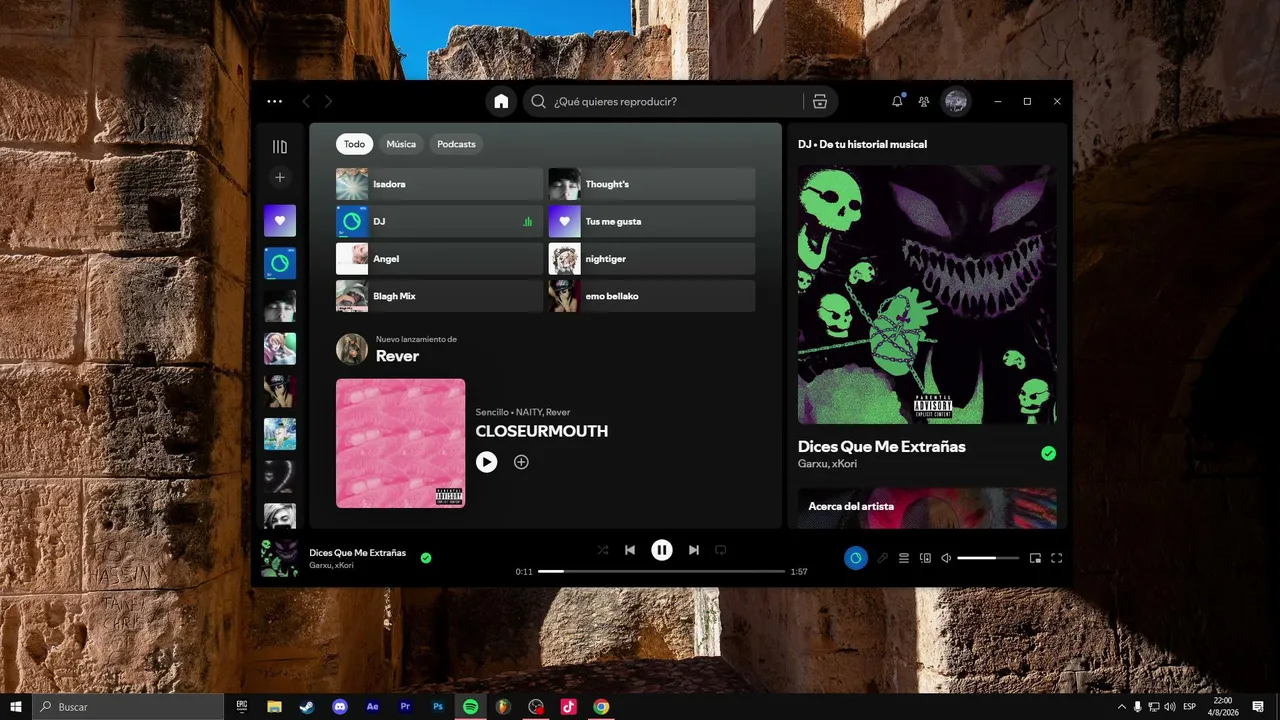Open the Thought's tile
Image resolution: width=1280 pixels, height=720 pixels.
point(652,184)
